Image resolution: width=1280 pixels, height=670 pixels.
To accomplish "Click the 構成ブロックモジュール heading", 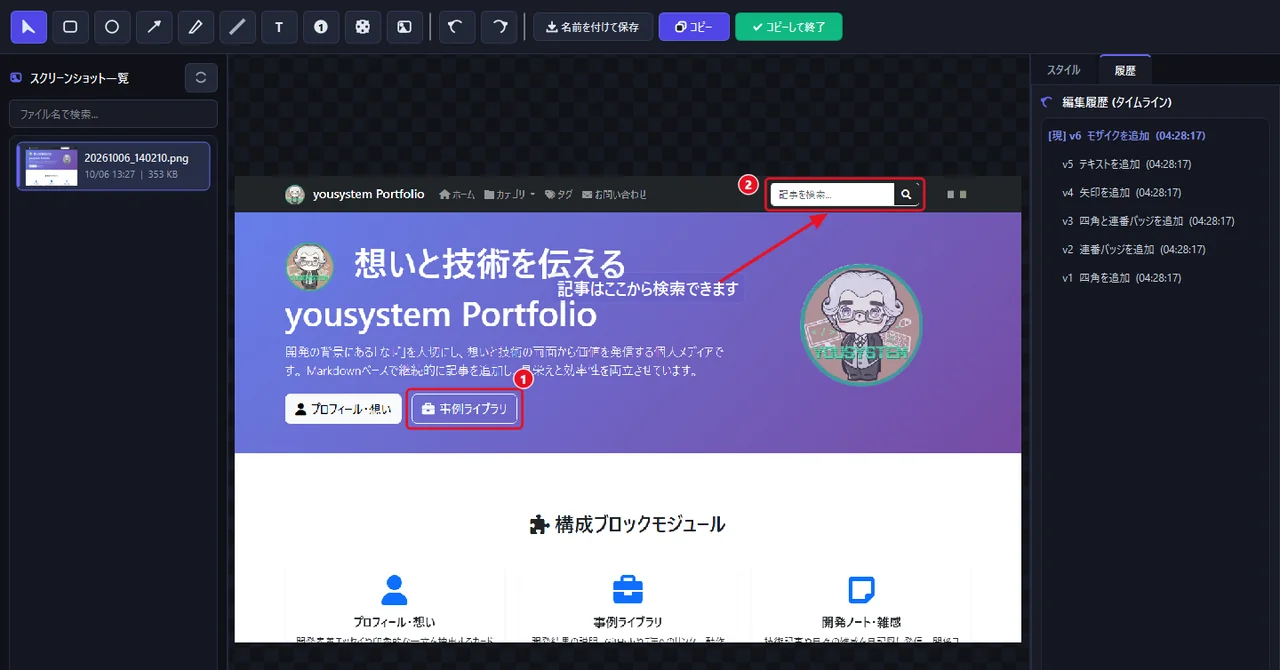I will (627, 524).
